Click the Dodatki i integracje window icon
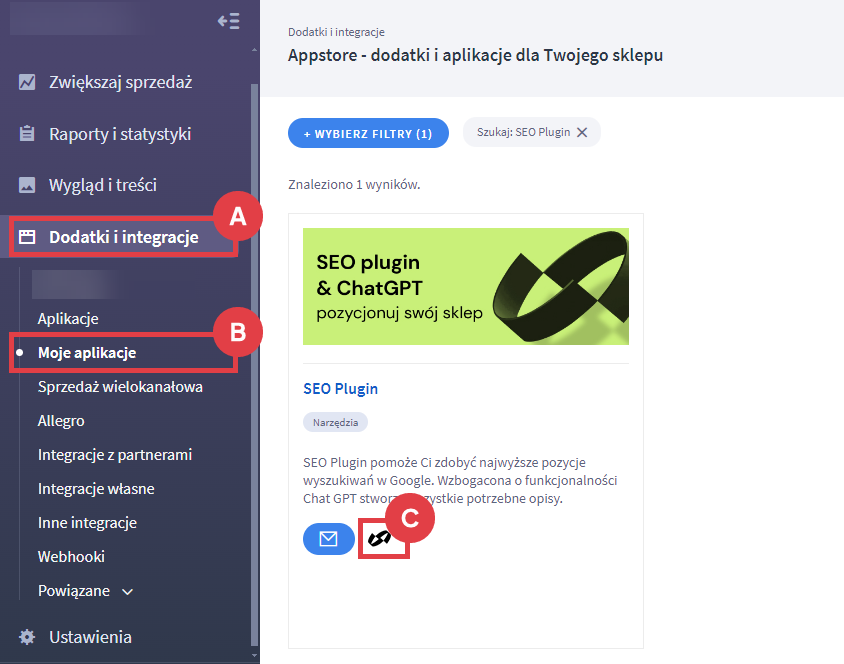The width and height of the screenshot is (844, 664). click(x=27, y=237)
